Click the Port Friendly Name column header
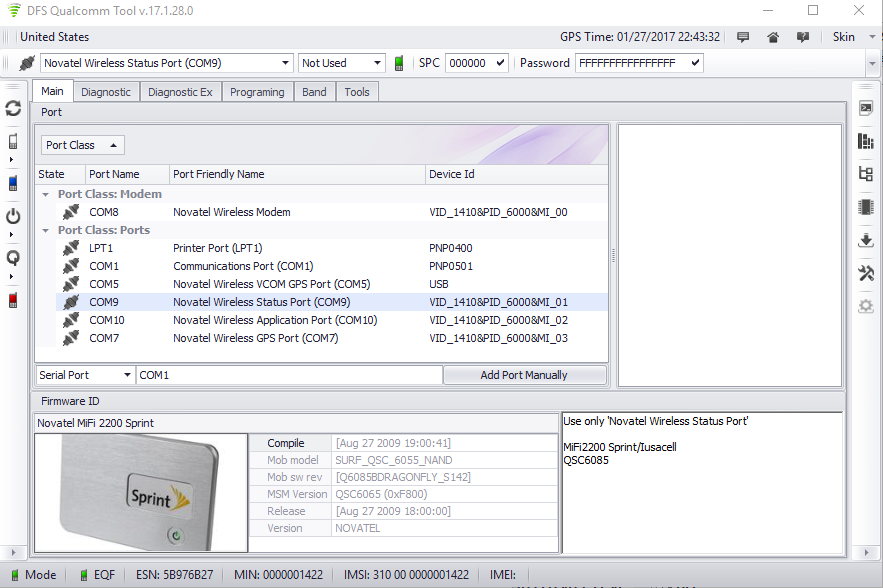 click(x=297, y=175)
